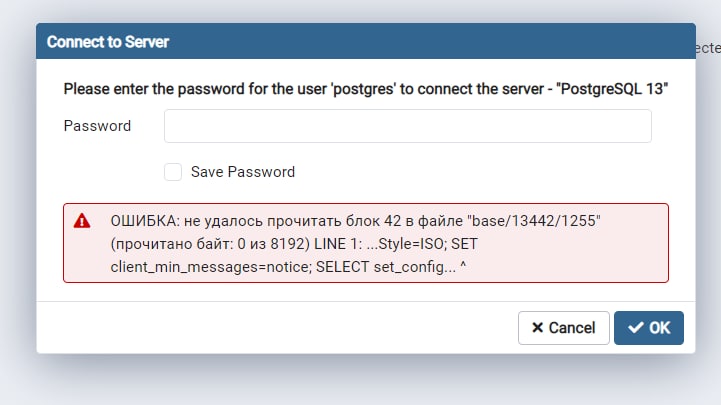Click the Save Password label text

[243, 172]
